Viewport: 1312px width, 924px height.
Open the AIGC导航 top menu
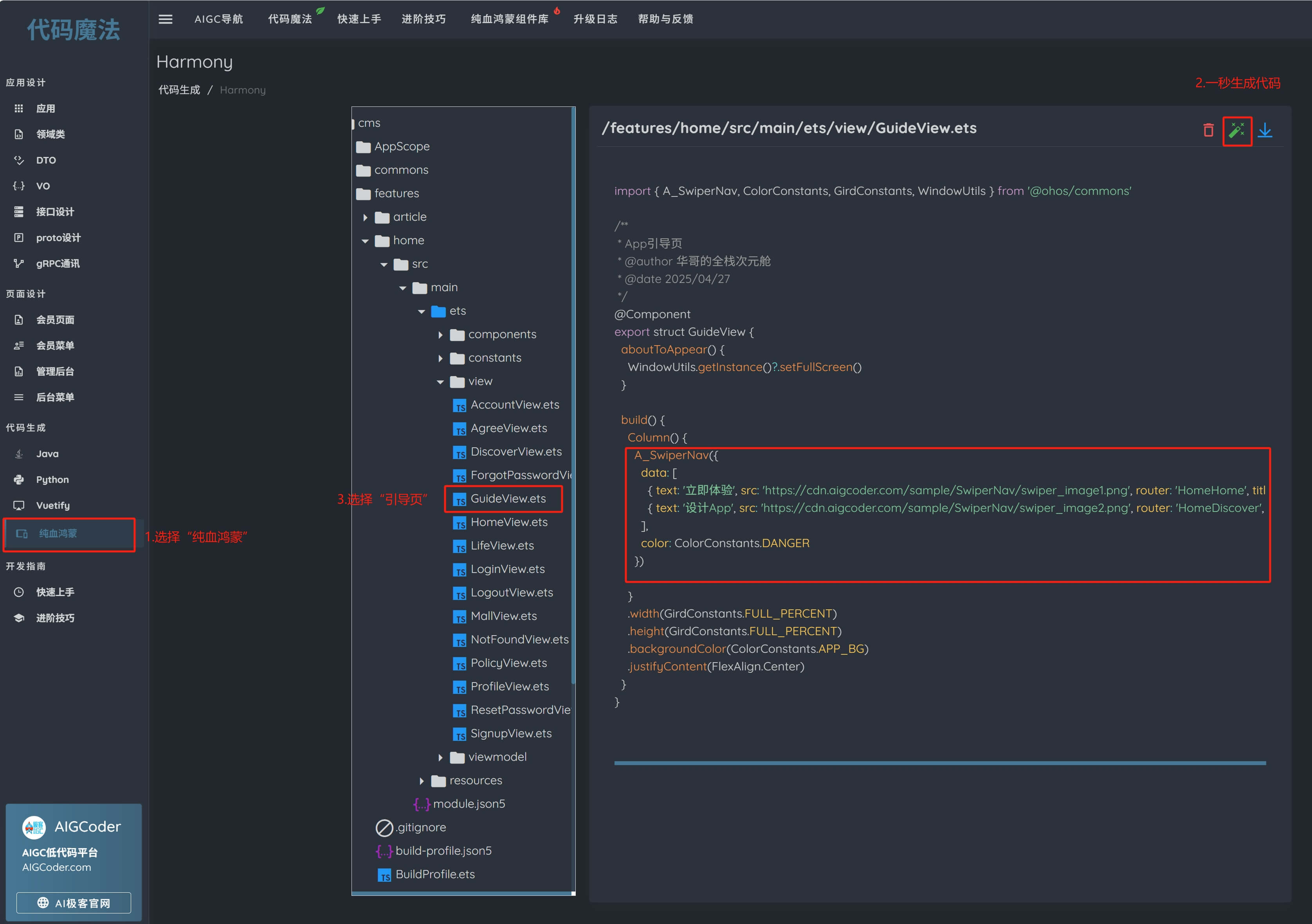click(218, 19)
